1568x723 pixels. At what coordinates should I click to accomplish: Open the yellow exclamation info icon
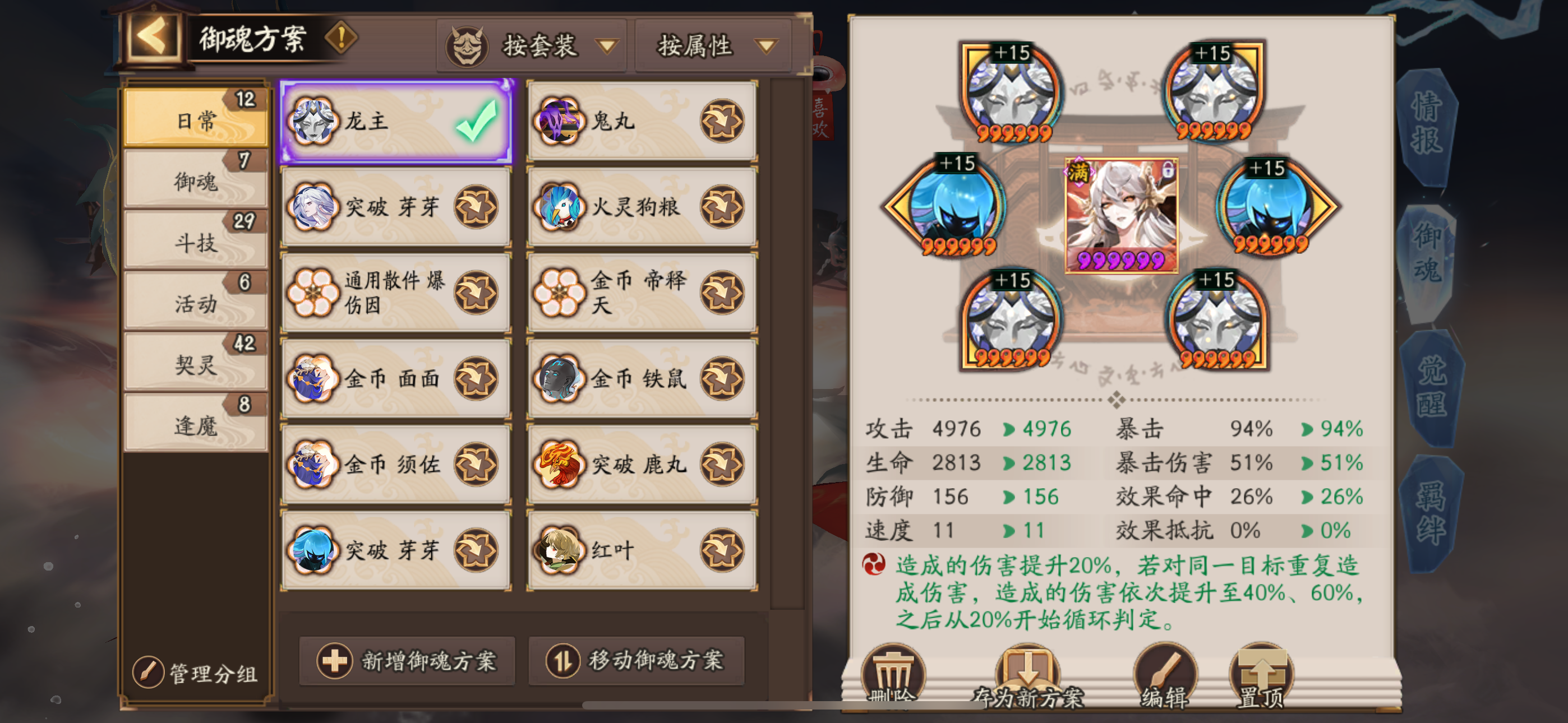(342, 38)
